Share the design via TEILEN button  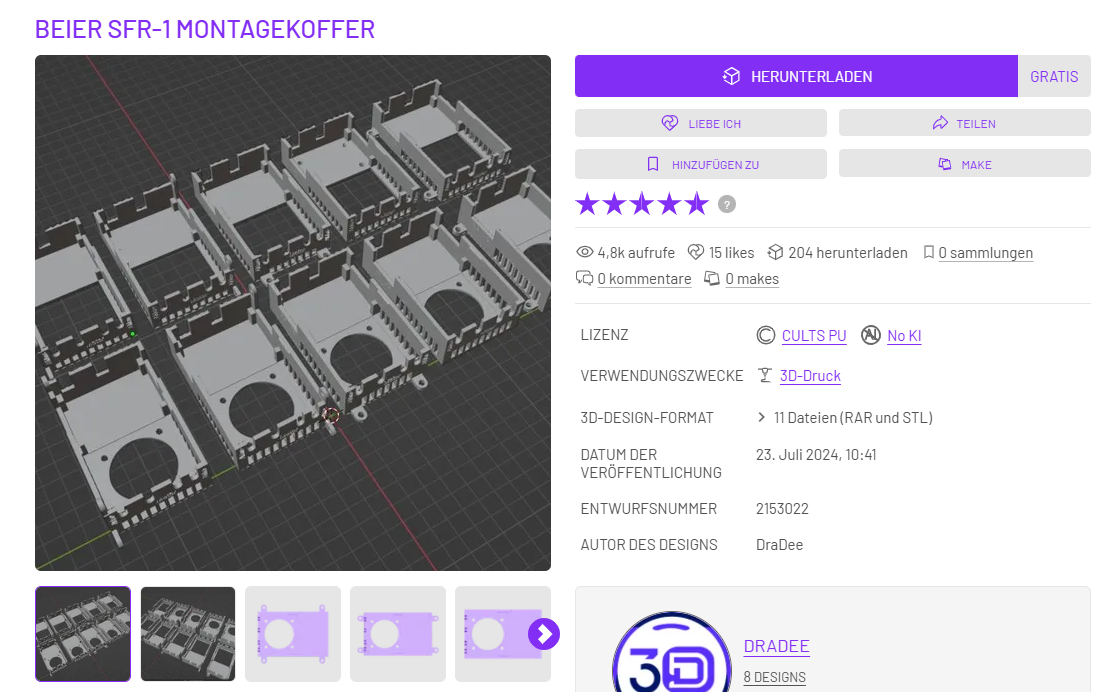[964, 123]
